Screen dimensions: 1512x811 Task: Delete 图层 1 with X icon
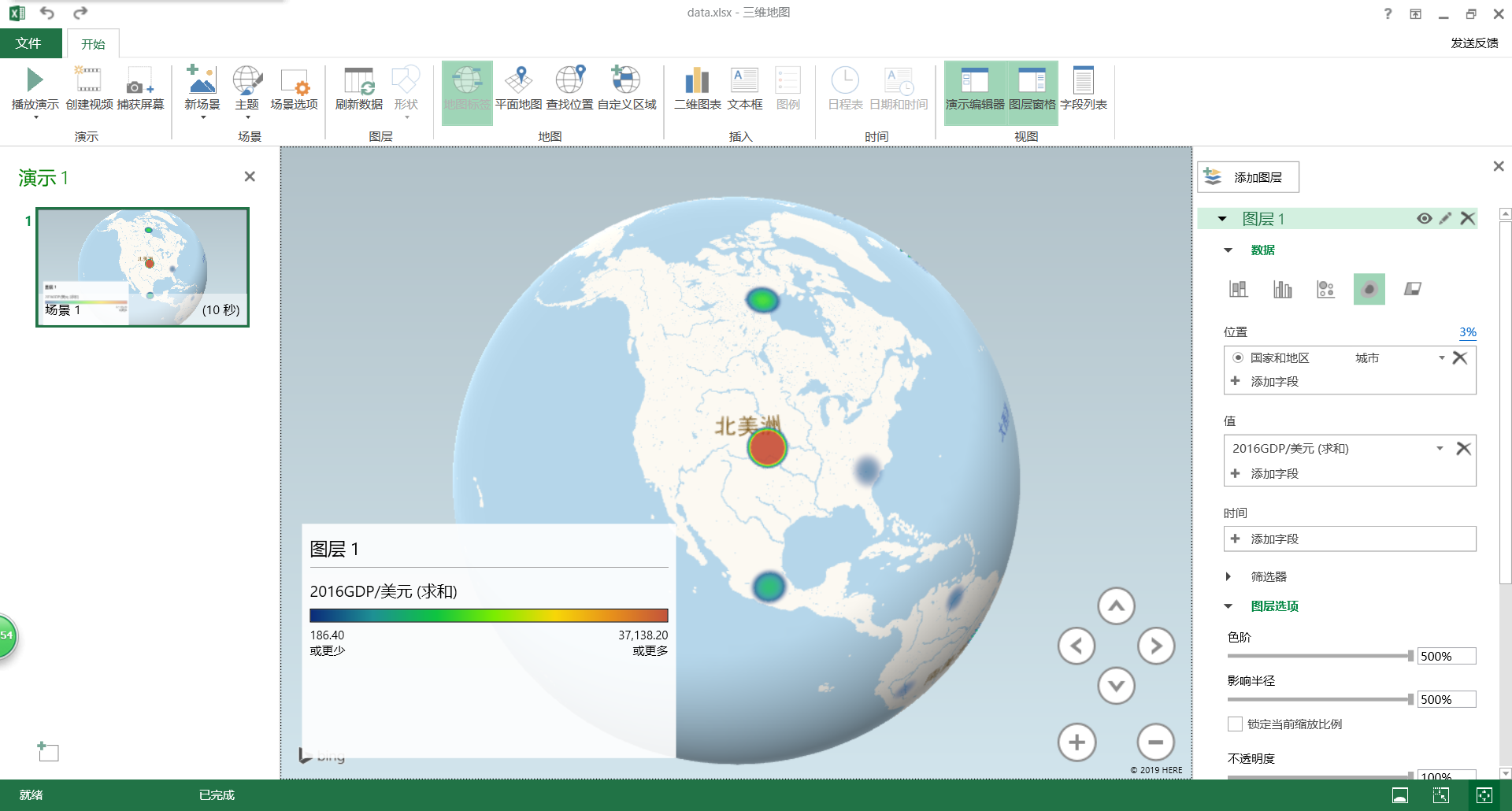coord(1468,219)
